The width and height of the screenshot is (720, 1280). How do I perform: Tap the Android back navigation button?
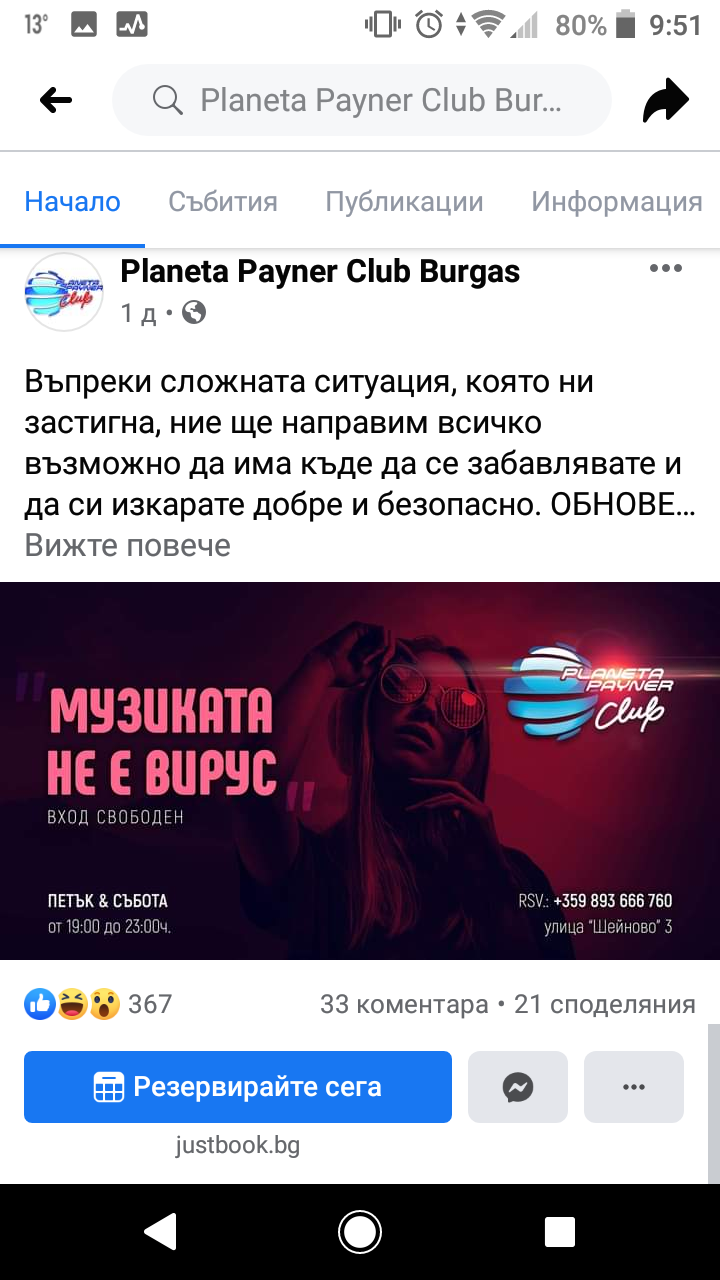click(x=161, y=1232)
